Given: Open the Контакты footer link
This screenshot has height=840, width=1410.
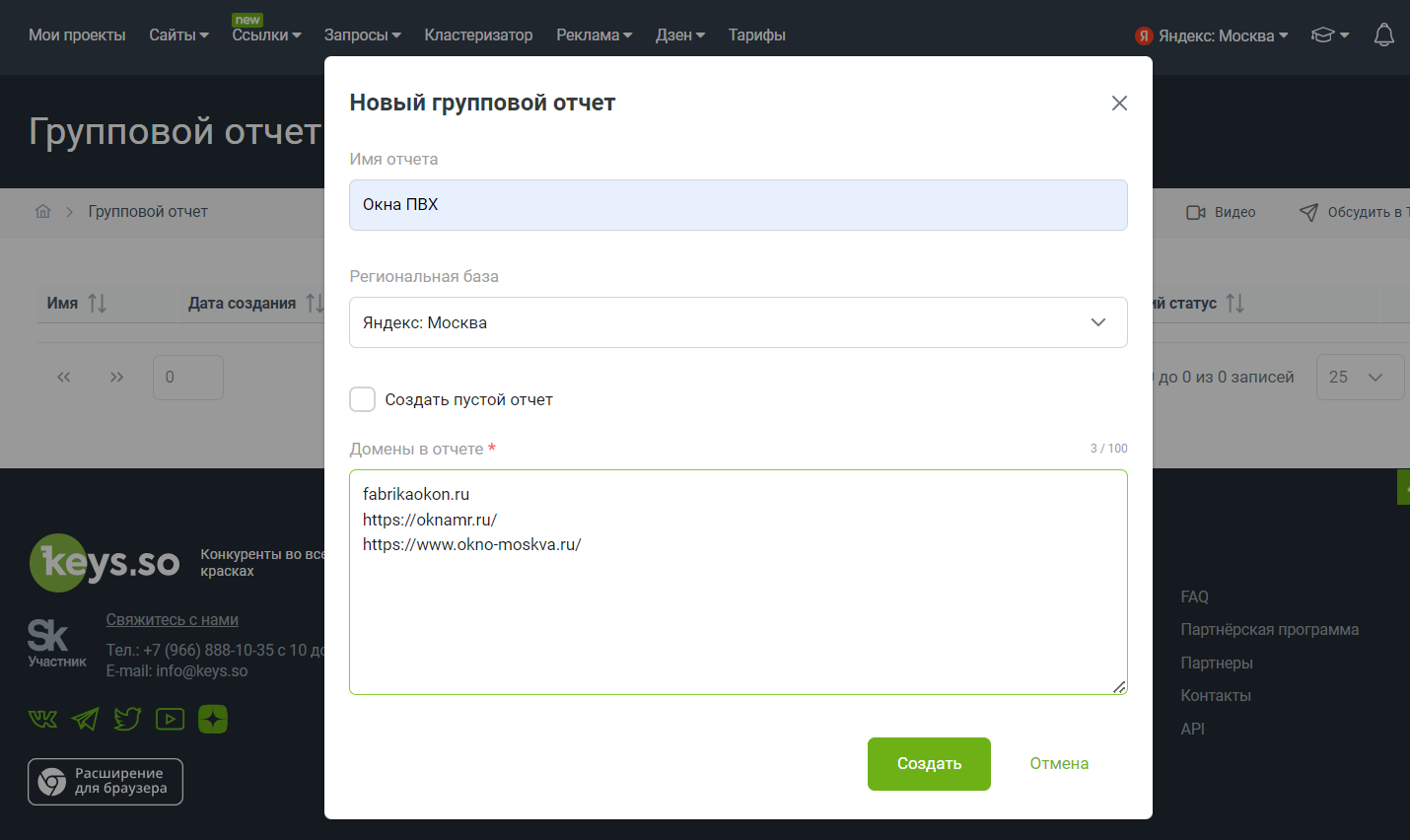Looking at the screenshot, I should [x=1216, y=696].
